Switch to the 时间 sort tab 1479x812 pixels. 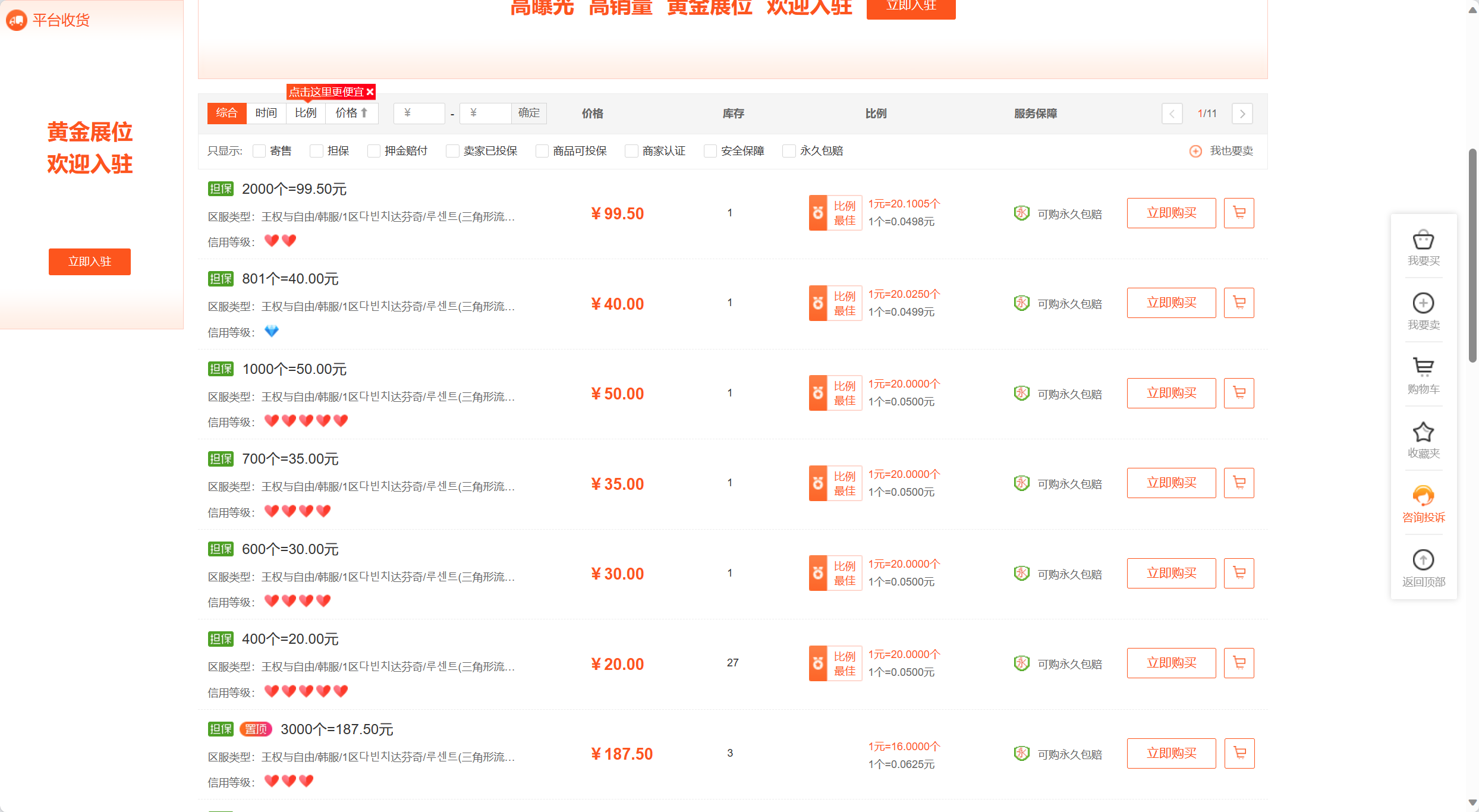click(266, 113)
